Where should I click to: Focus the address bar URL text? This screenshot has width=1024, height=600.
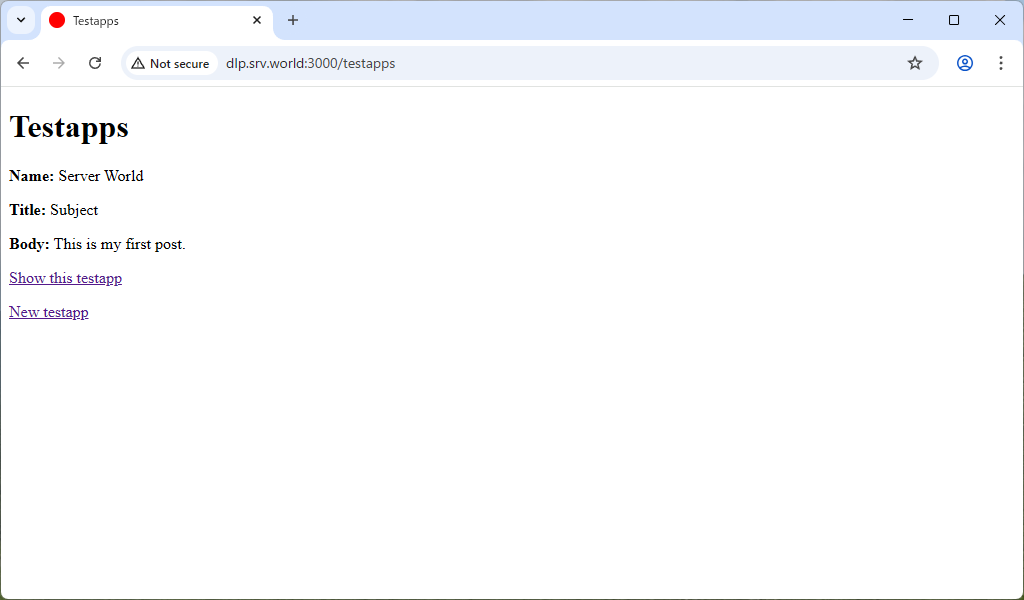pos(310,63)
